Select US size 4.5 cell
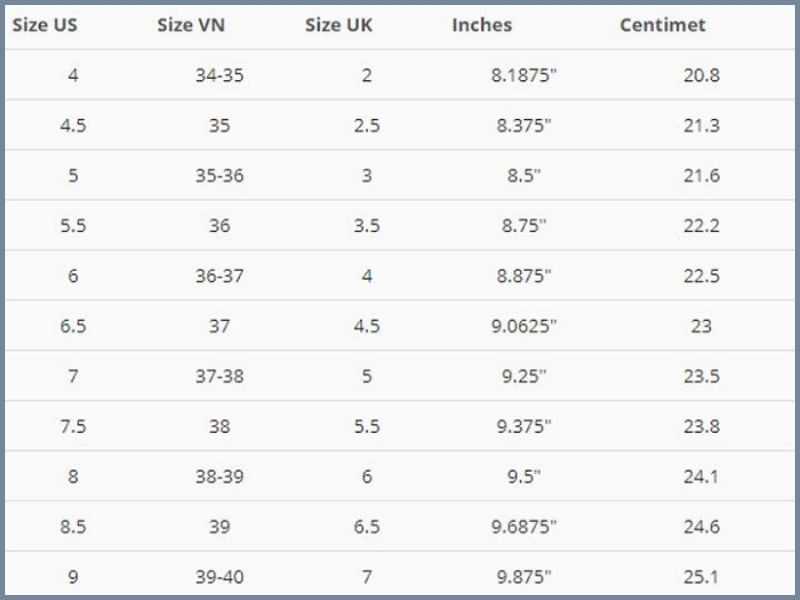This screenshot has height=600, width=800. 73,126
